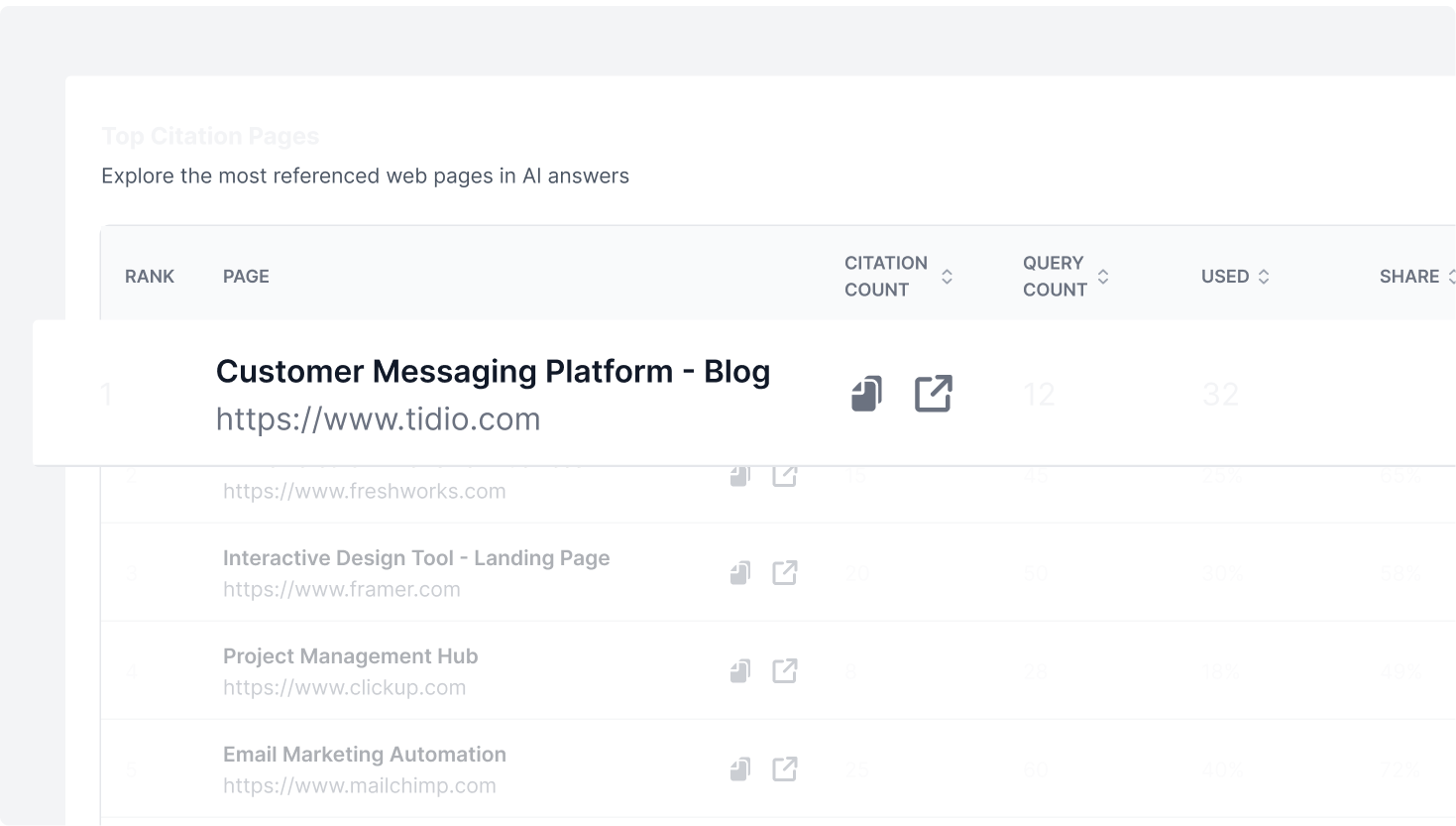Copy the clickup.com page link

[740, 671]
